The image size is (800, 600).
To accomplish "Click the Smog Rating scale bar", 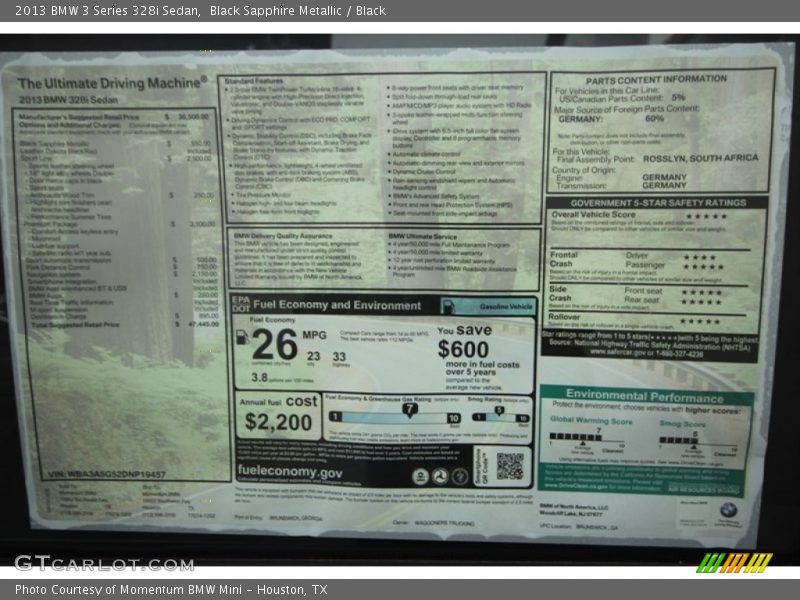I will (500, 416).
